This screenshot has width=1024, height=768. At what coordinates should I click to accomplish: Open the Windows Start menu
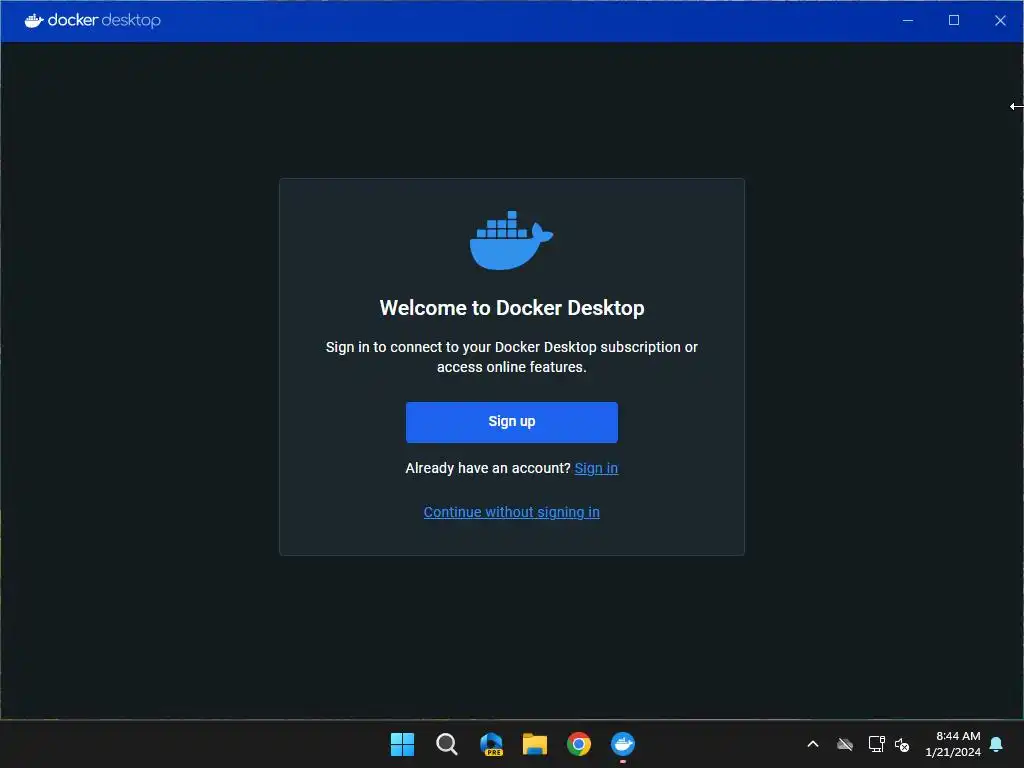[x=402, y=744]
